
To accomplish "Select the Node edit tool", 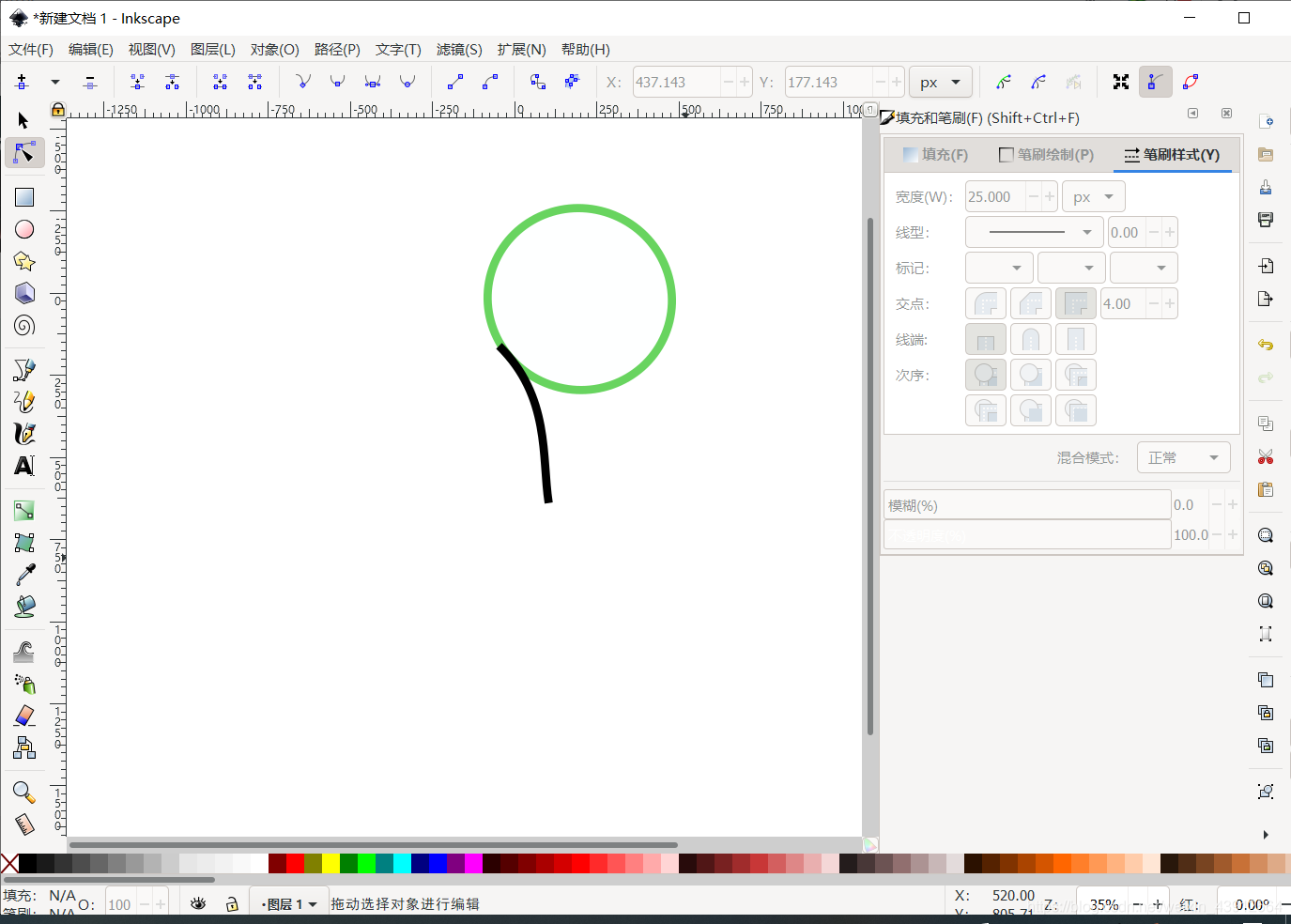I will click(x=24, y=152).
